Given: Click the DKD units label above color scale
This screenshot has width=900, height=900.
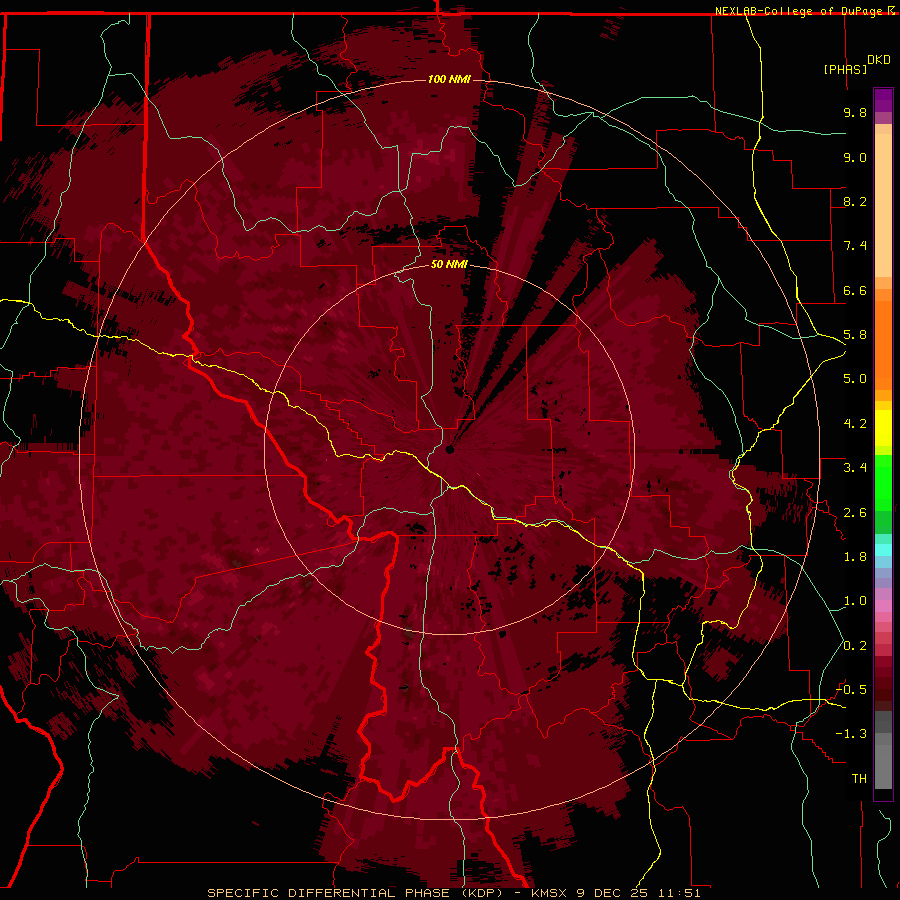Looking at the screenshot, I should 879,60.
